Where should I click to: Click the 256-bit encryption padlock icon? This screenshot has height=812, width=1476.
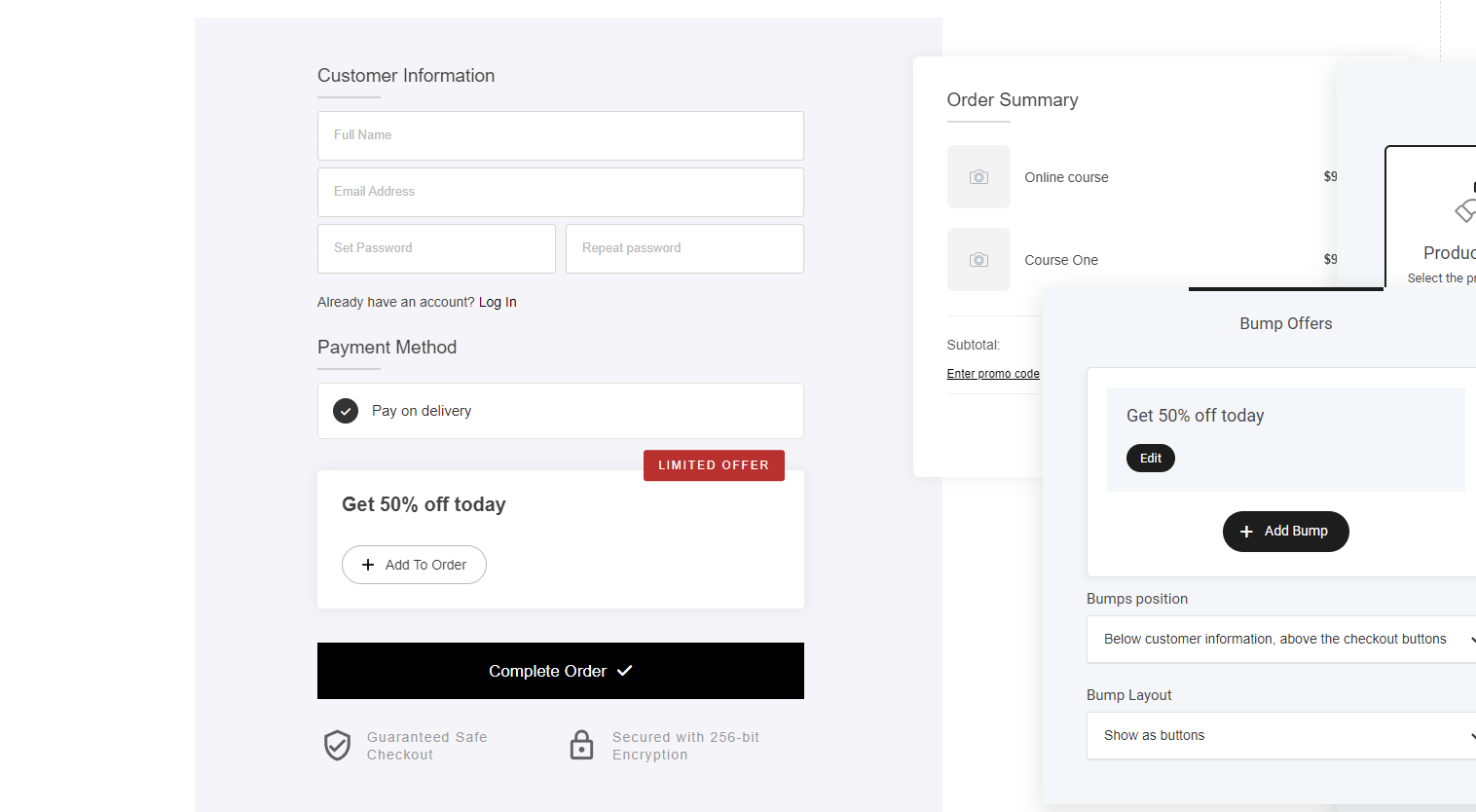[581, 745]
